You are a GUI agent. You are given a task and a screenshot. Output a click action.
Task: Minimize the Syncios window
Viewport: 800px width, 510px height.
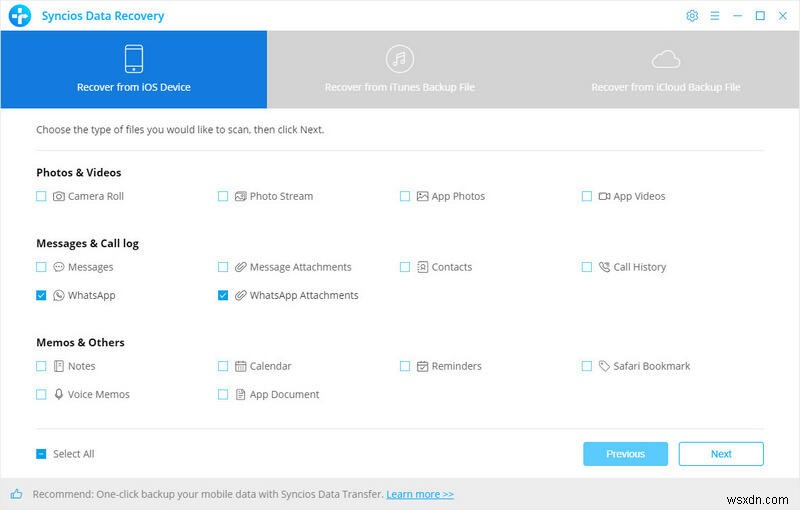(737, 16)
